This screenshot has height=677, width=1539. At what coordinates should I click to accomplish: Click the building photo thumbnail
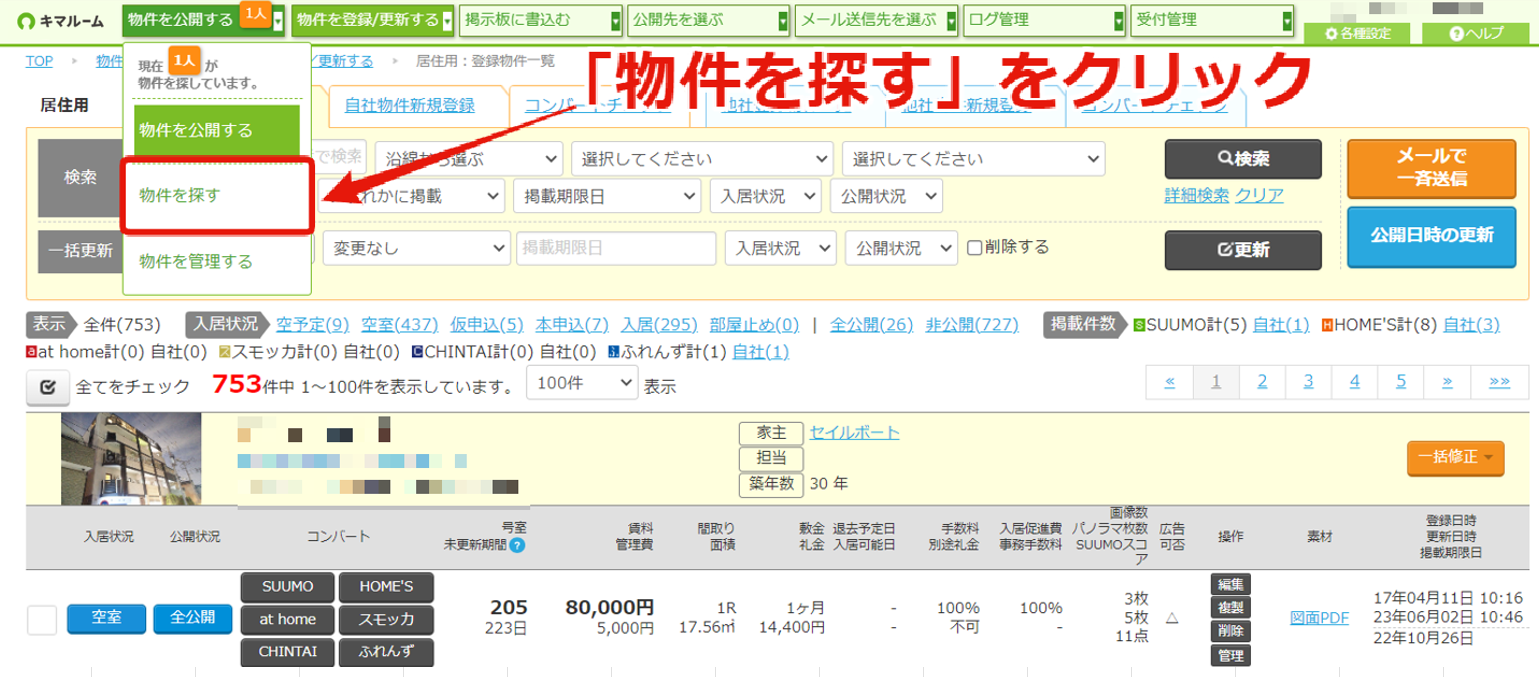(131, 459)
